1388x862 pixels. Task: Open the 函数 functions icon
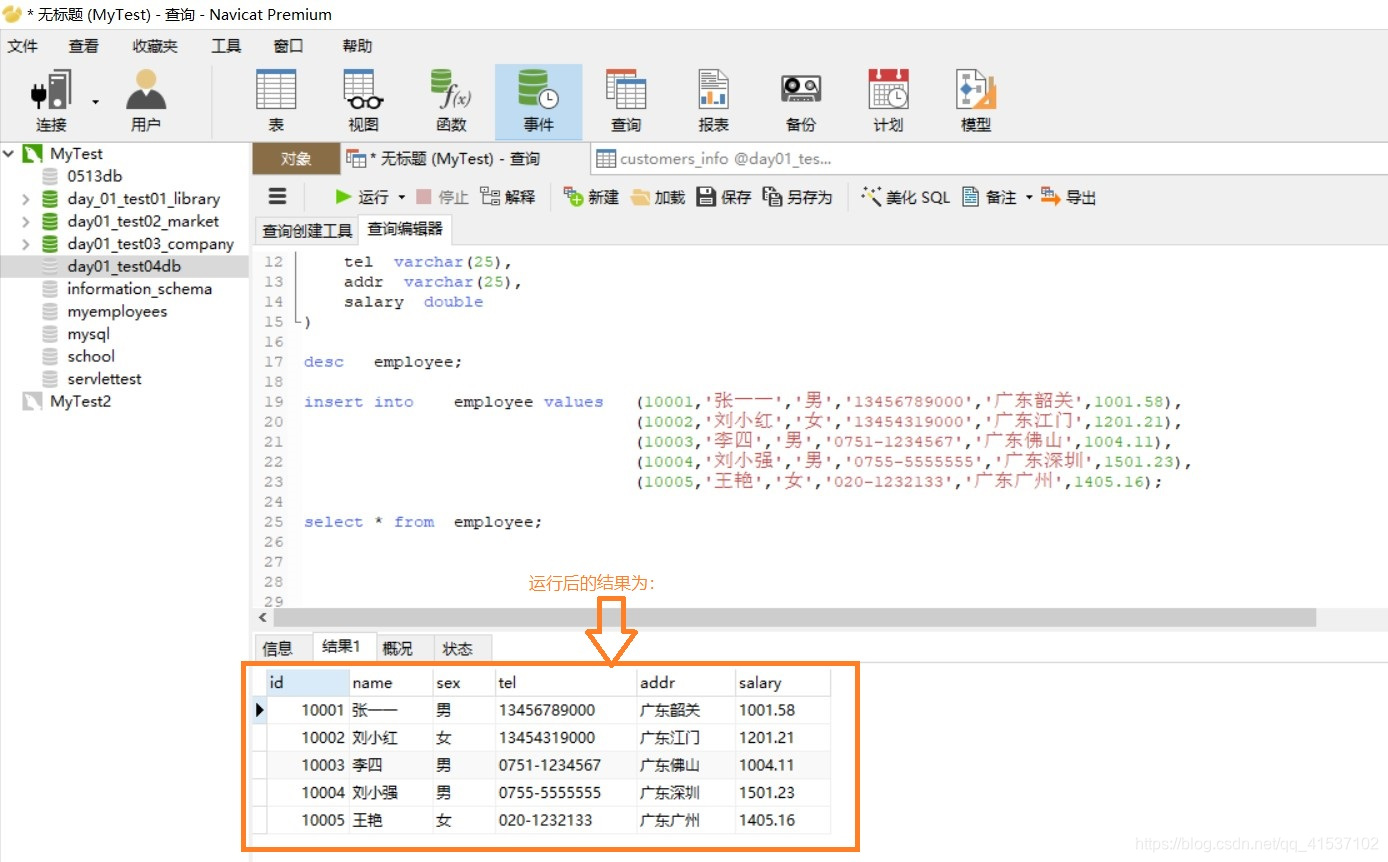[451, 101]
